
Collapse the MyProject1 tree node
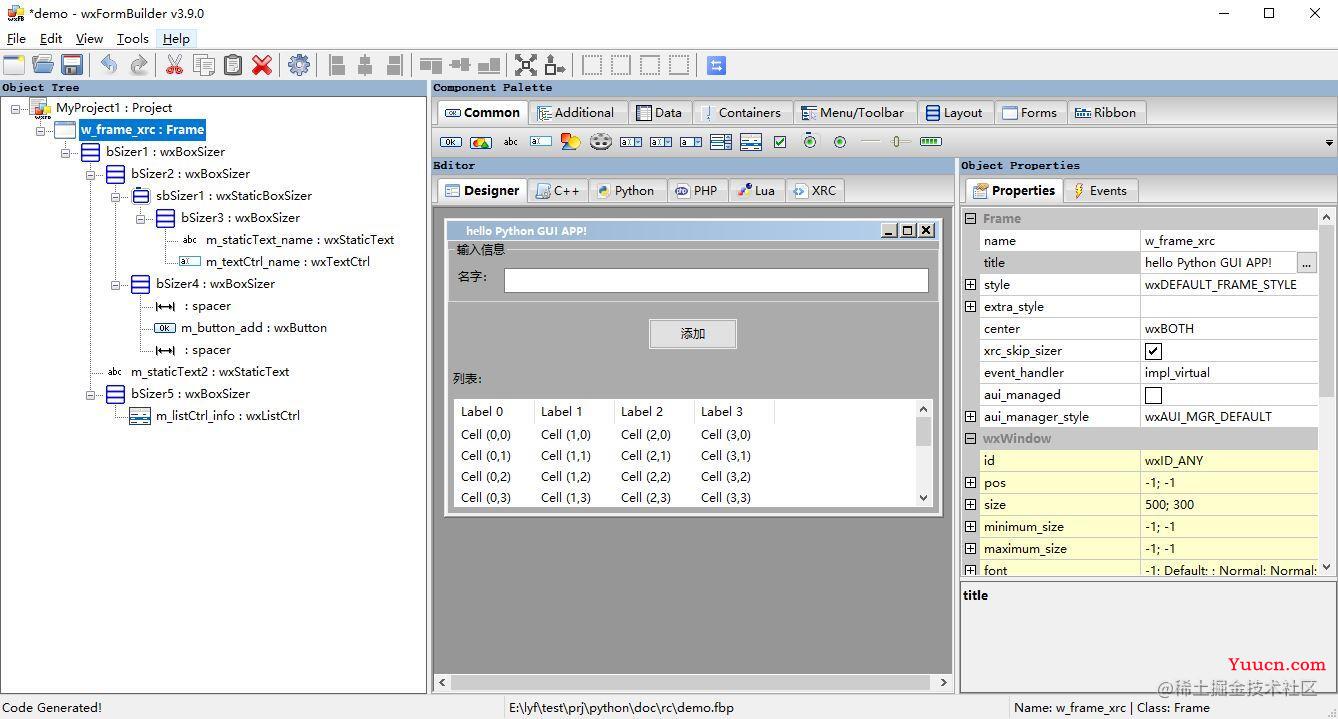16,108
